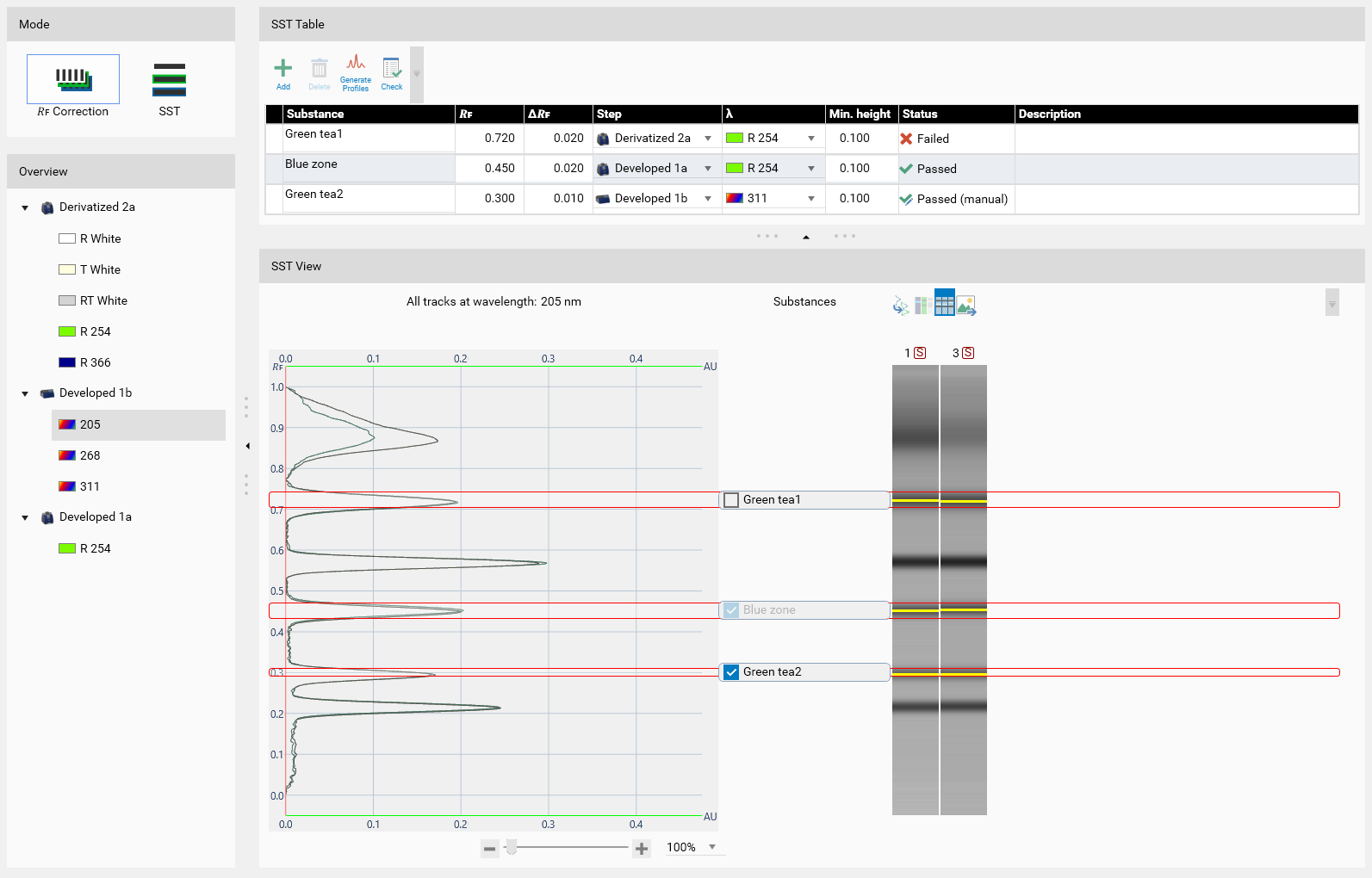Image resolution: width=1372 pixels, height=878 pixels.
Task: Click the Add substance icon
Action: [x=282, y=72]
